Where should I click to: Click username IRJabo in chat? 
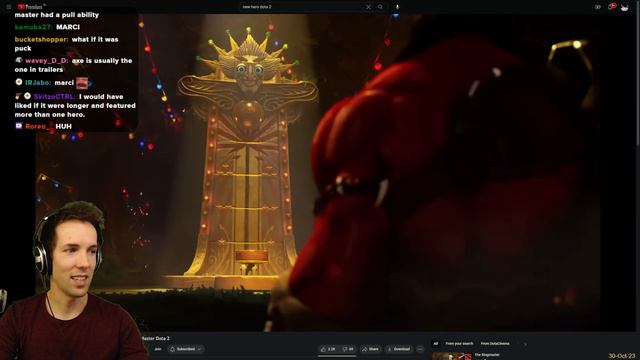38,83
